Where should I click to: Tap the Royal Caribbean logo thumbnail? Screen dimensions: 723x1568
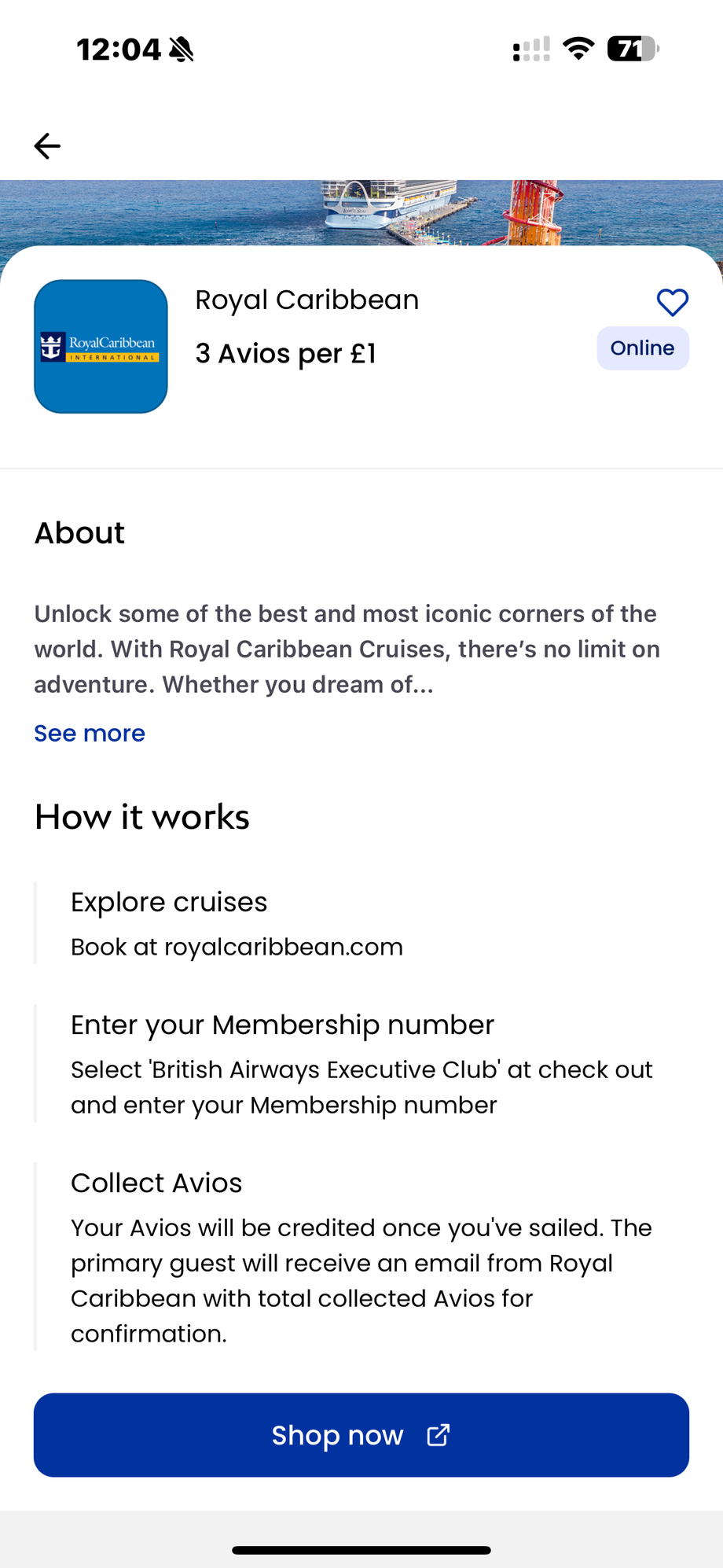[101, 347]
